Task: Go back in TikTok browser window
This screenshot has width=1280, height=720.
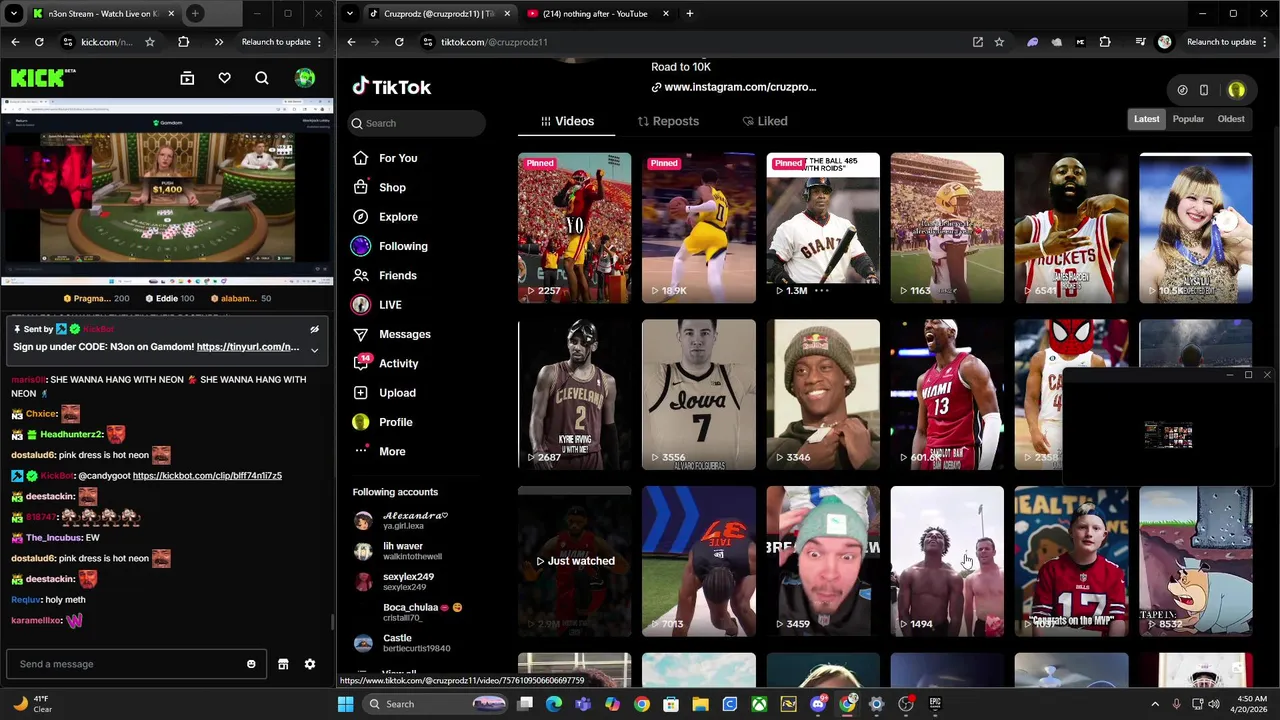Action: point(351,42)
